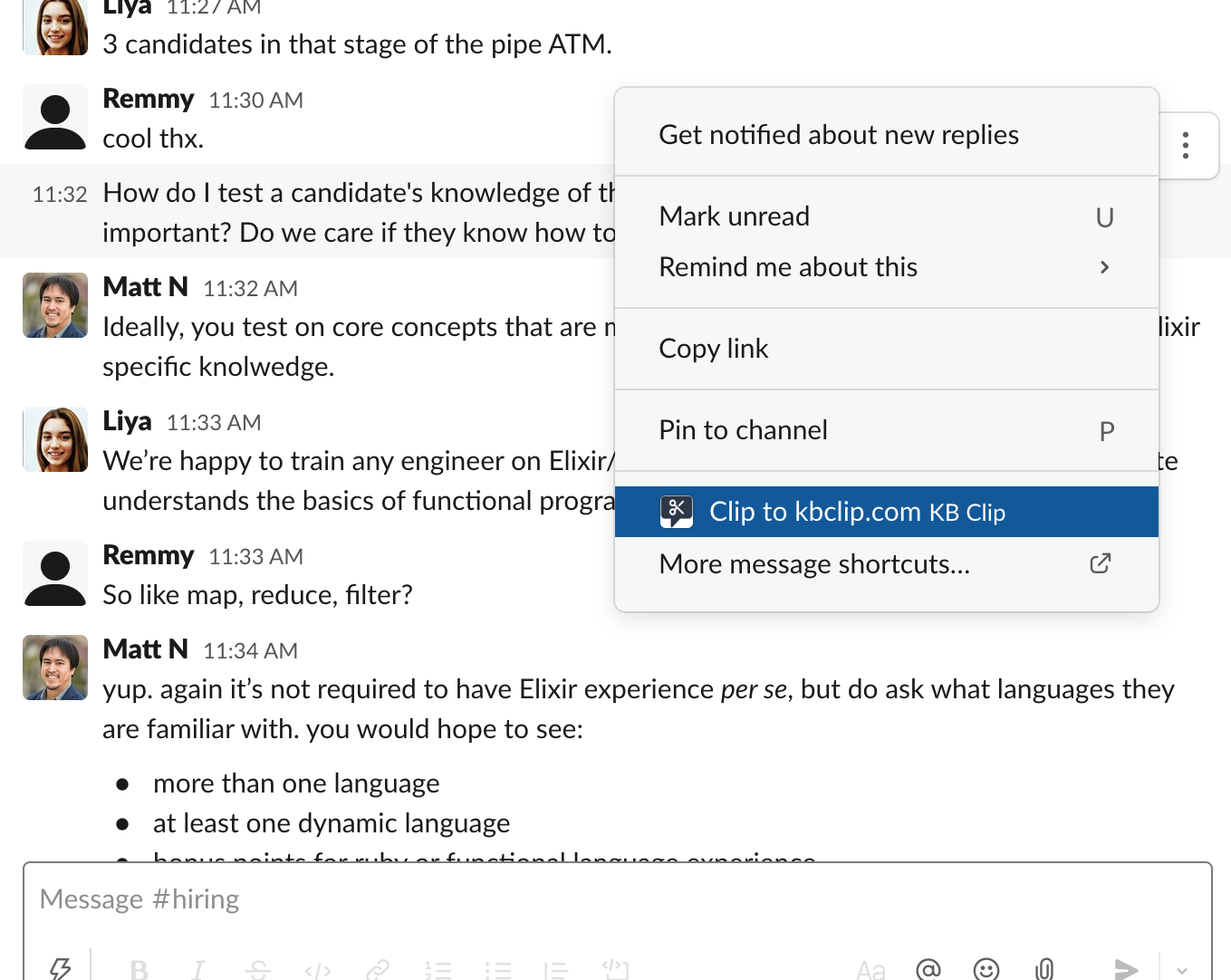Click the ordered list icon
The image size is (1231, 980).
(x=438, y=970)
